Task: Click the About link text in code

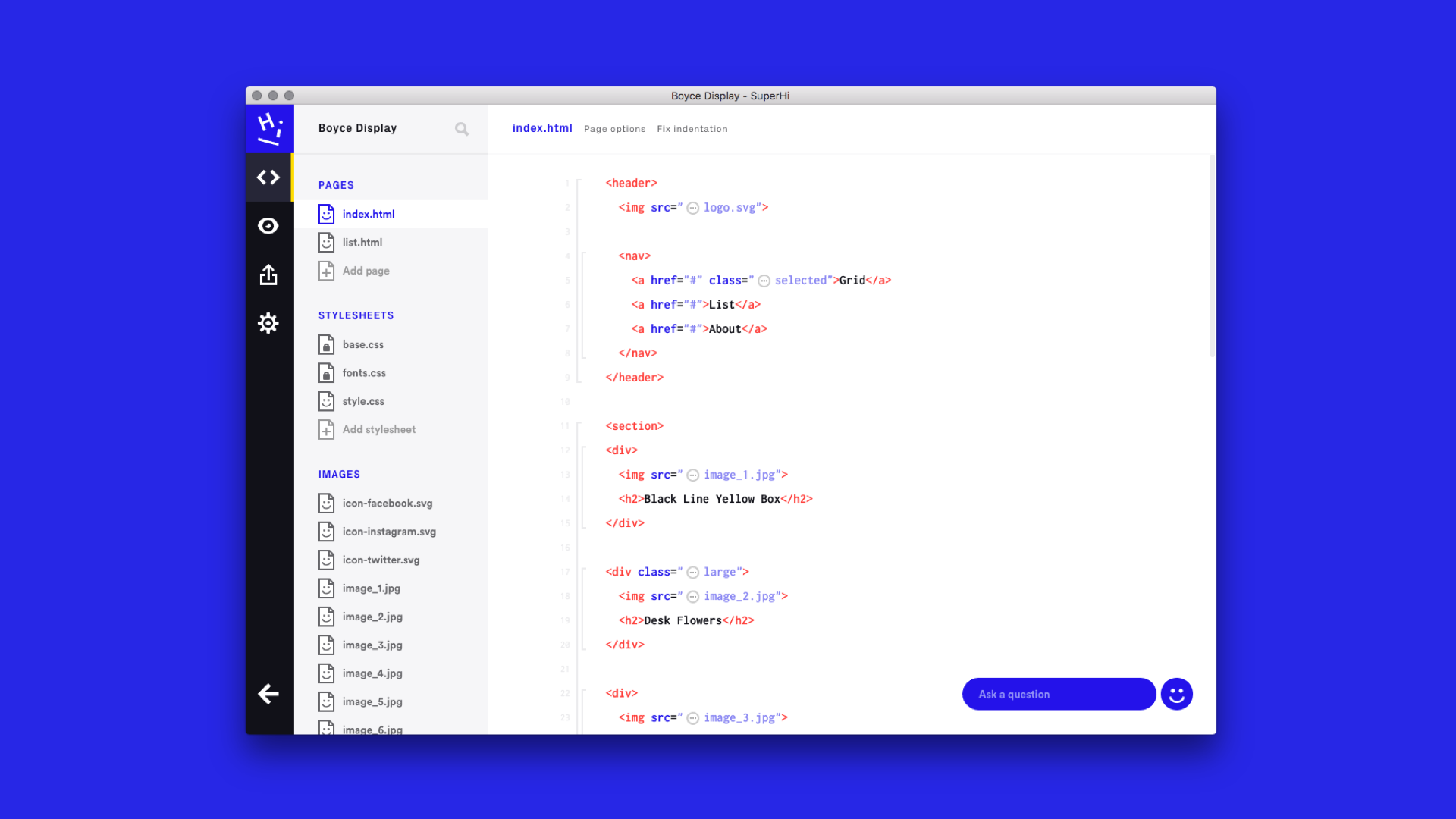Action: point(725,329)
